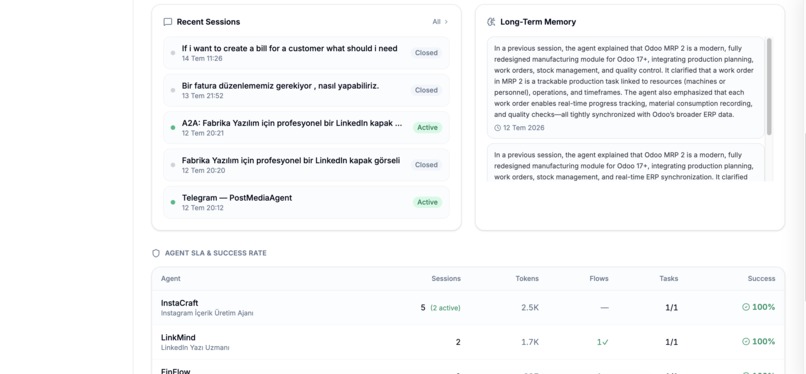Screen dimensions: 806x374
Task: Click the shield icon beside Agent SLA heading
Action: coord(156,253)
